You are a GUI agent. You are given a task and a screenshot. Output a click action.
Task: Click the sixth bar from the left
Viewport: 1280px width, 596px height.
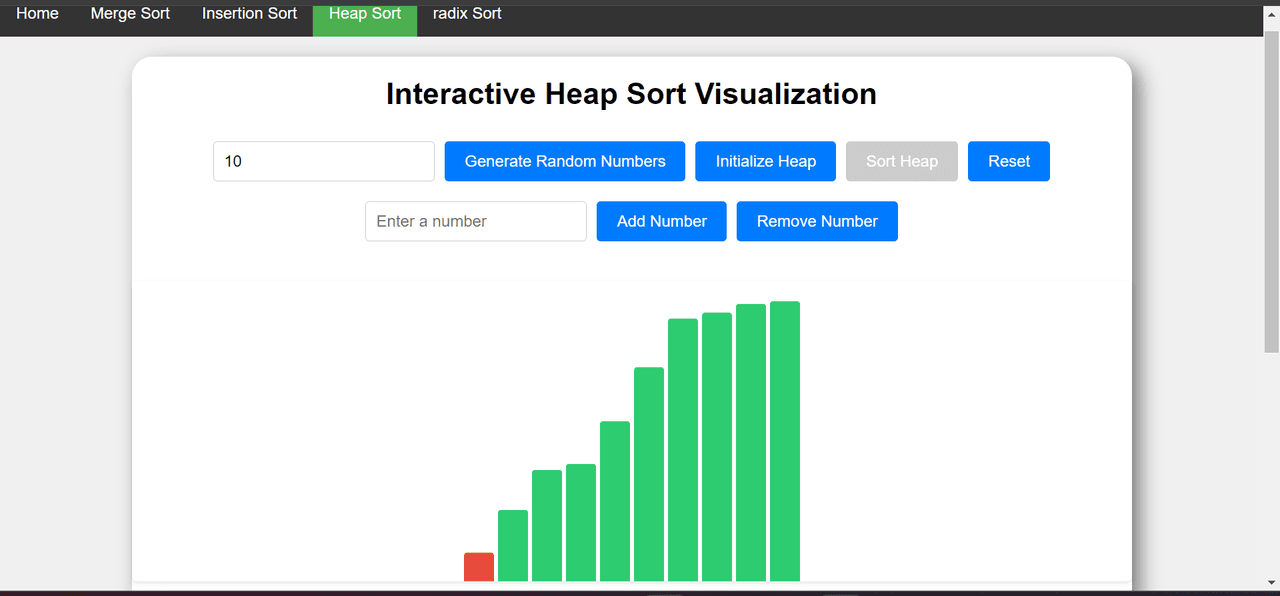[649, 474]
